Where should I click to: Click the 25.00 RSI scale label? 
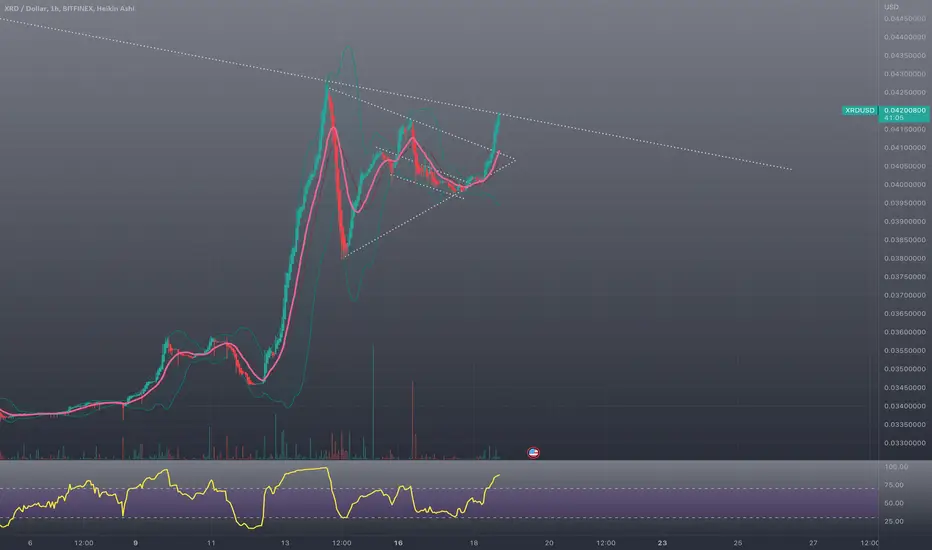coord(894,522)
